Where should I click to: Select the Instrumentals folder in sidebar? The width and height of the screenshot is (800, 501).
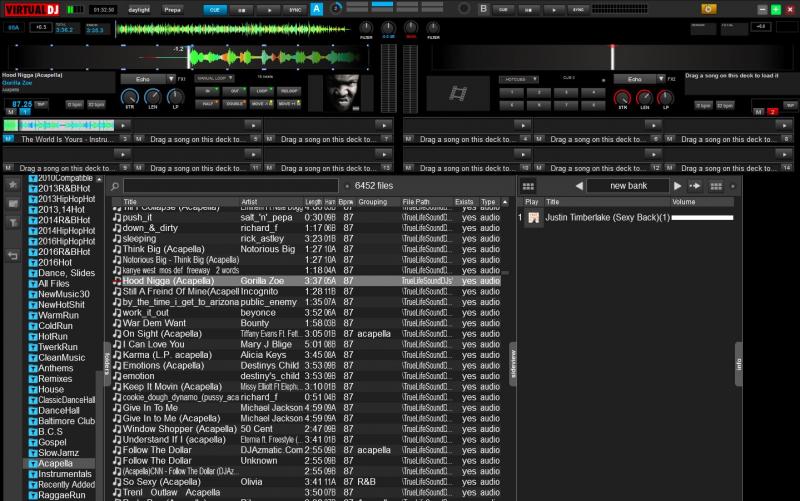pos(64,474)
